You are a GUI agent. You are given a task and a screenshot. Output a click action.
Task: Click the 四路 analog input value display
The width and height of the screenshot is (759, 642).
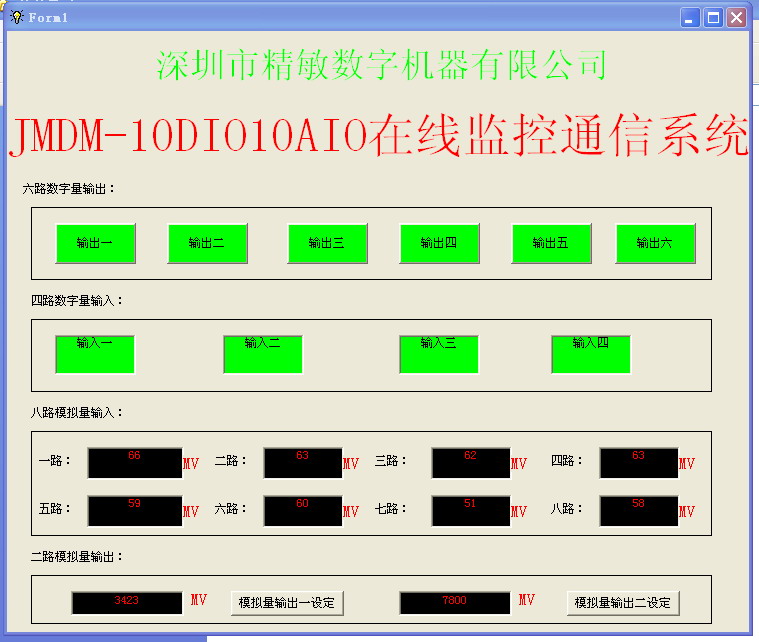tap(639, 463)
